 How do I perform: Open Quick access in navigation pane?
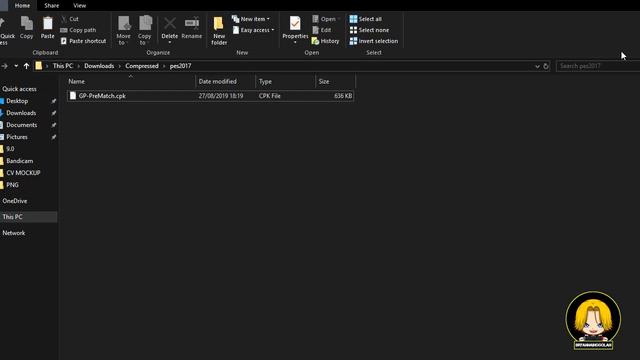click(19, 89)
